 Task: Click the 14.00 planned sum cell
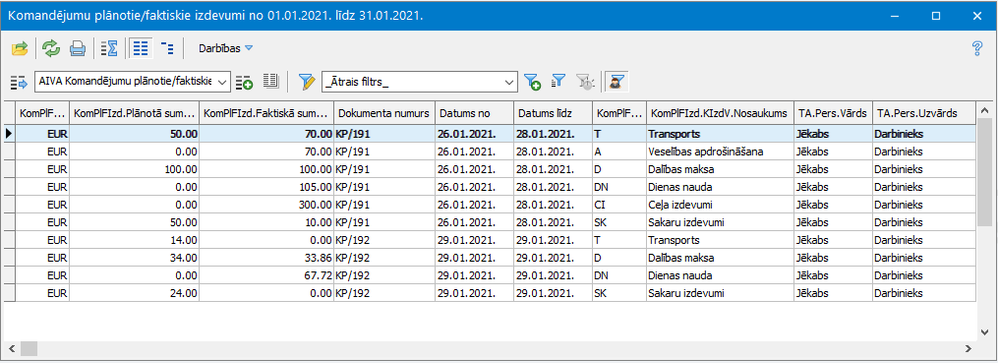coord(134,241)
